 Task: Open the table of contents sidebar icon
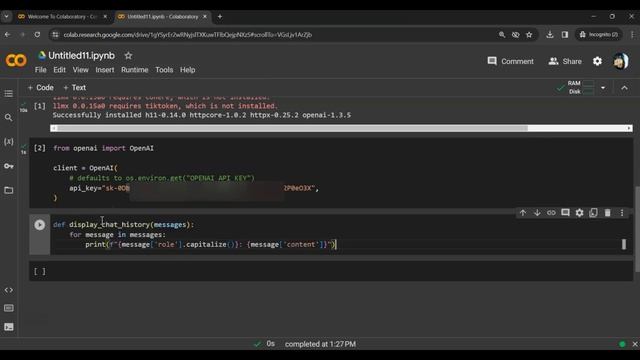(x=9, y=94)
